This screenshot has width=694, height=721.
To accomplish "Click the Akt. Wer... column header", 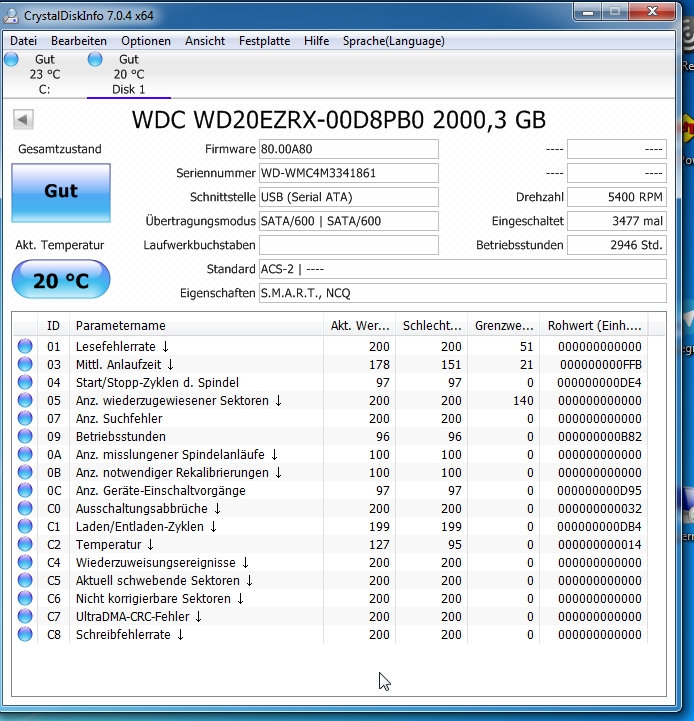I will [360, 326].
